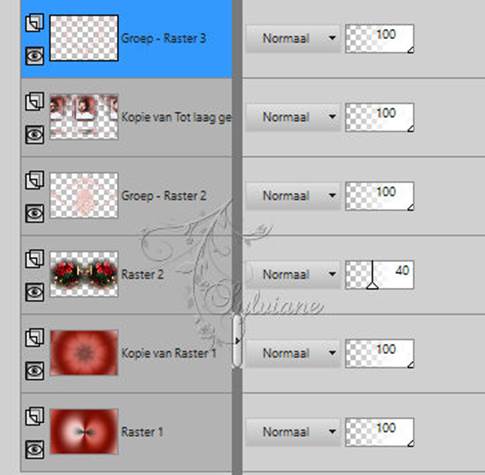Screen dimensions: 485x475
Task: Click the Raster 1 layer thumbnail
Action: tap(84, 432)
